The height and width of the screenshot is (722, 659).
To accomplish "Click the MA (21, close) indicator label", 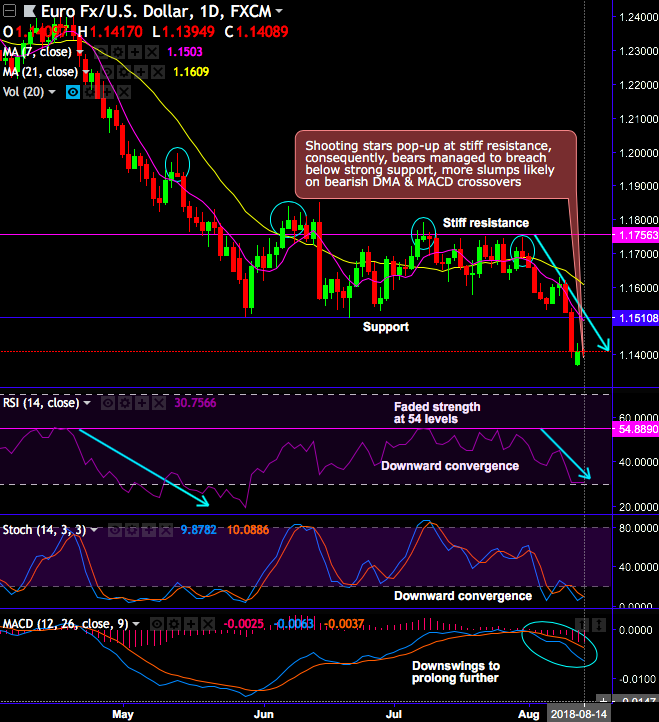I will pyautogui.click(x=41, y=72).
